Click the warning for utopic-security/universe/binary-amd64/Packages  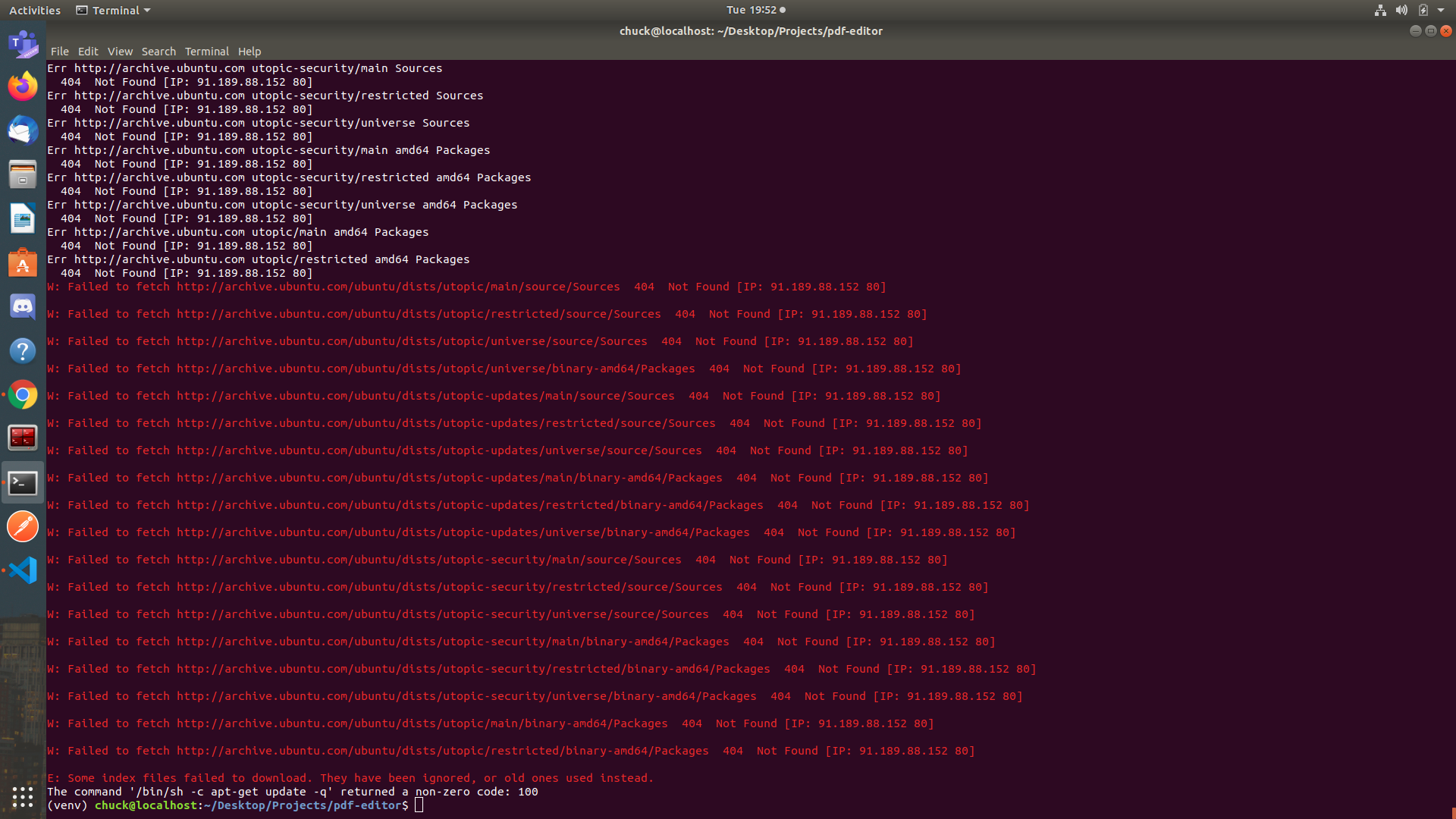pos(535,696)
